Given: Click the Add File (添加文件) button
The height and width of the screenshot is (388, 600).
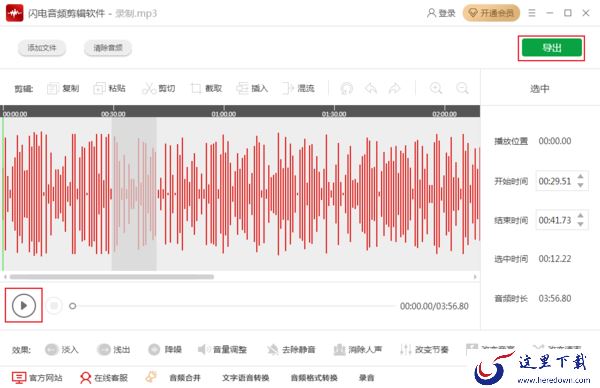Looking at the screenshot, I should (x=42, y=48).
